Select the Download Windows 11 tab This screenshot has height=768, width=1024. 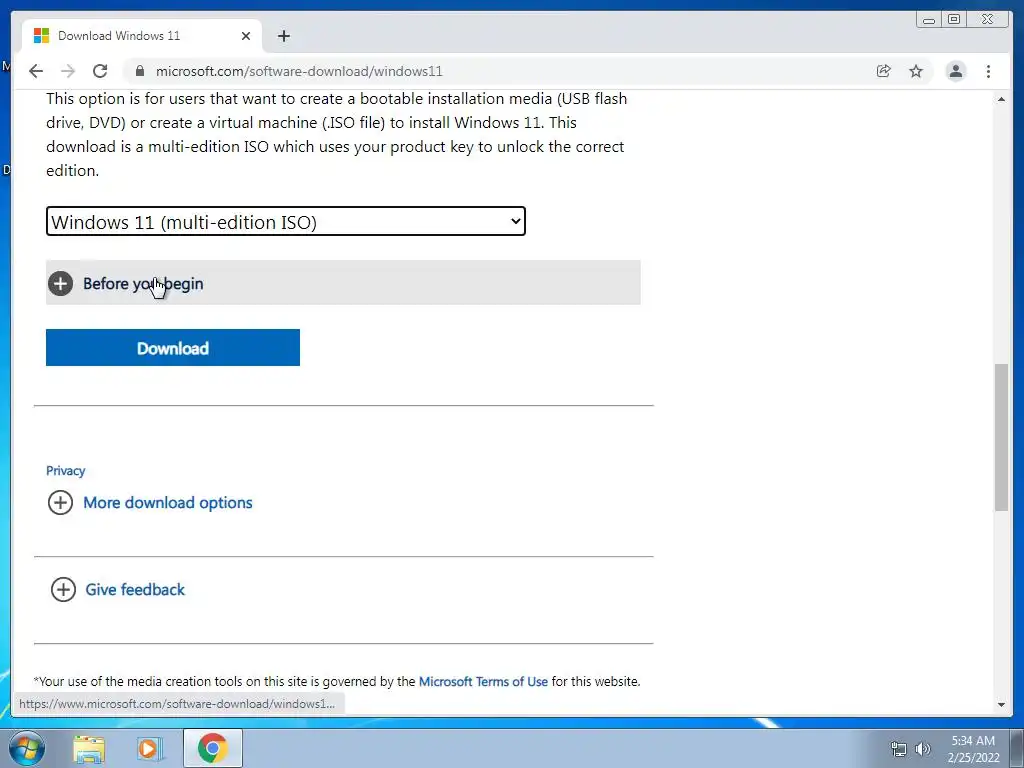coord(142,36)
